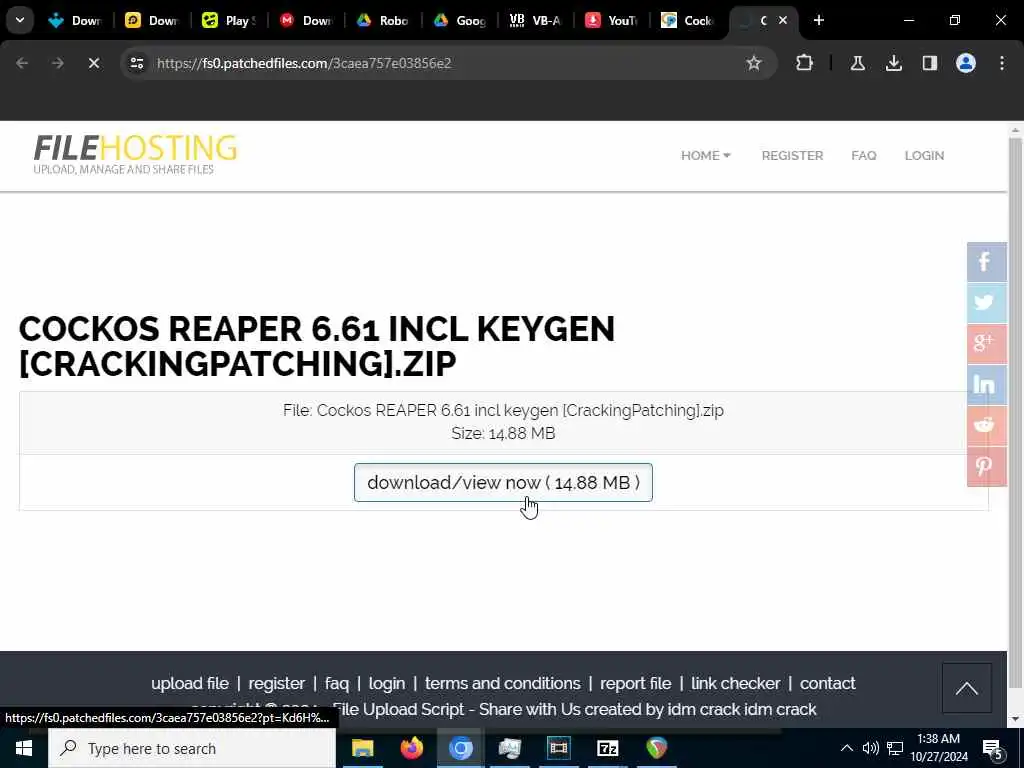Click download/view now (14.88 MB) button
The image size is (1024, 768).
[x=503, y=483]
